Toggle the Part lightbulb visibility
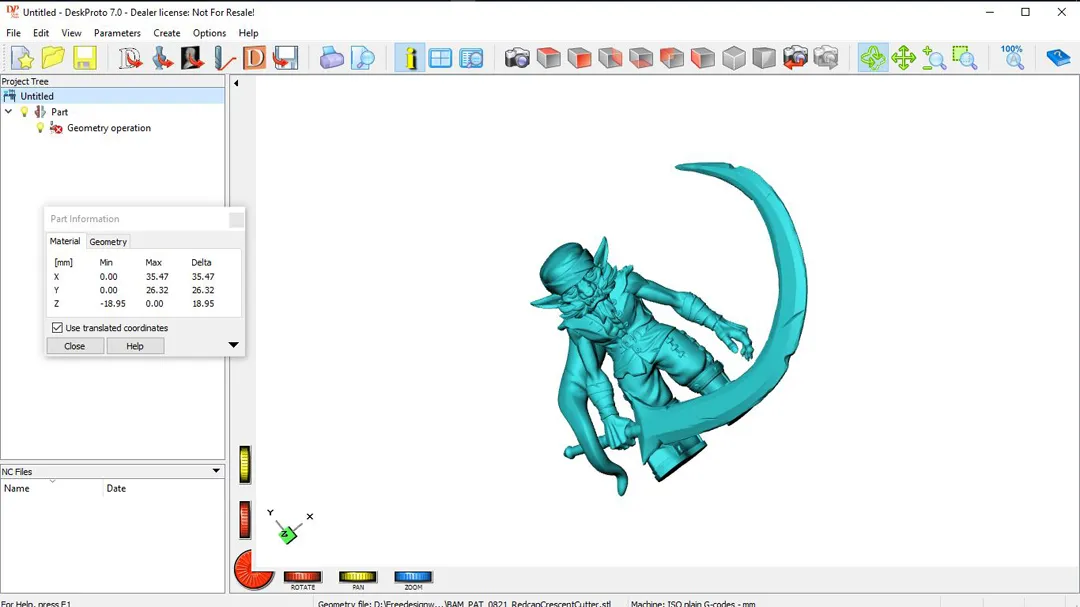Image resolution: width=1080 pixels, height=607 pixels. click(24, 112)
